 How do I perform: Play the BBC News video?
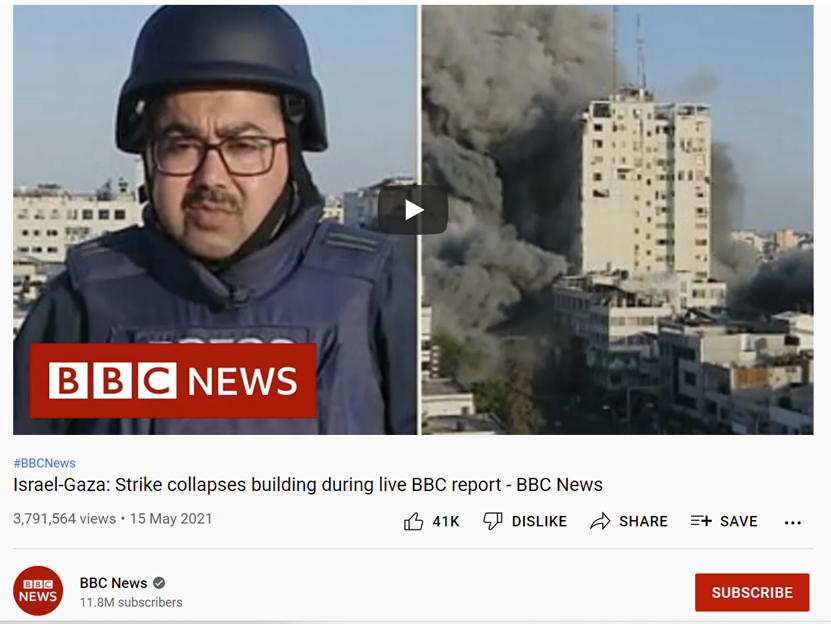click(413, 210)
